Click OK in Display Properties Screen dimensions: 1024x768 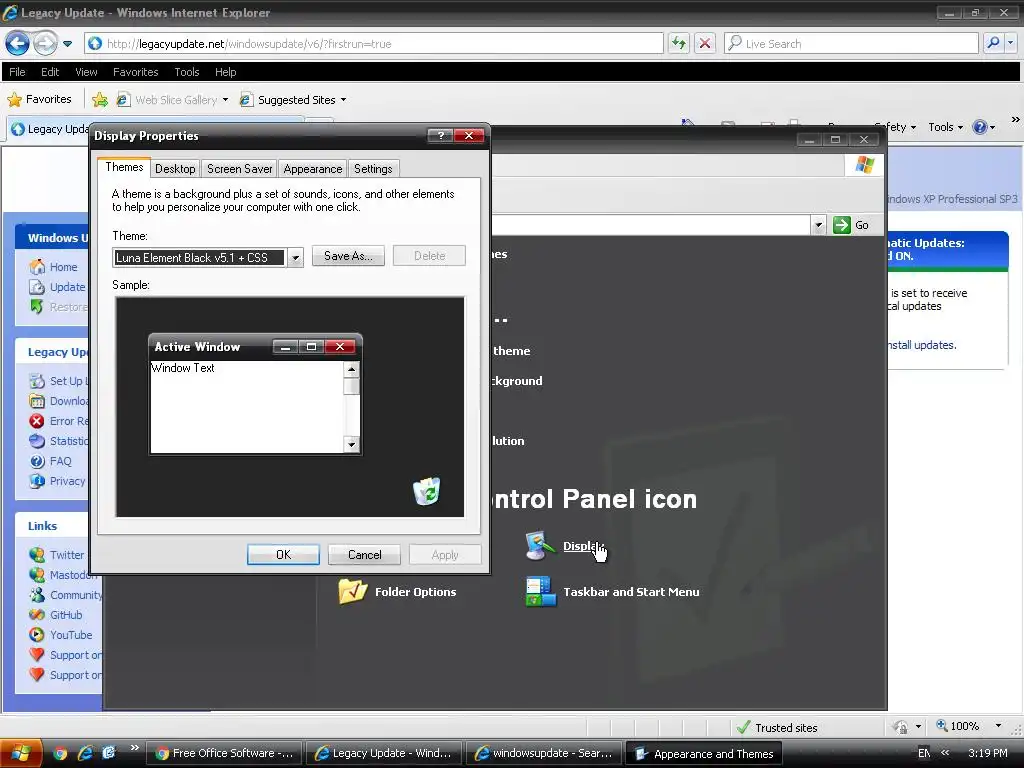(x=283, y=554)
